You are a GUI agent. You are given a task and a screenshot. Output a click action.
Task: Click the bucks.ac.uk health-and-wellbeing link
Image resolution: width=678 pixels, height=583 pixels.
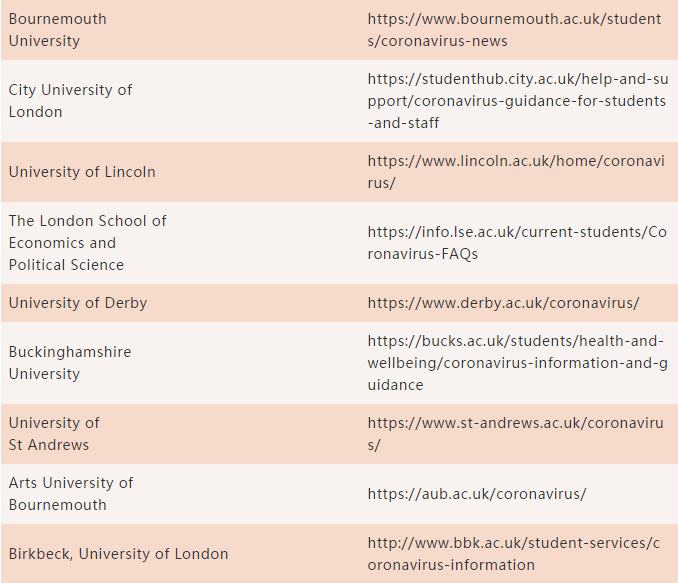pyautogui.click(x=516, y=363)
